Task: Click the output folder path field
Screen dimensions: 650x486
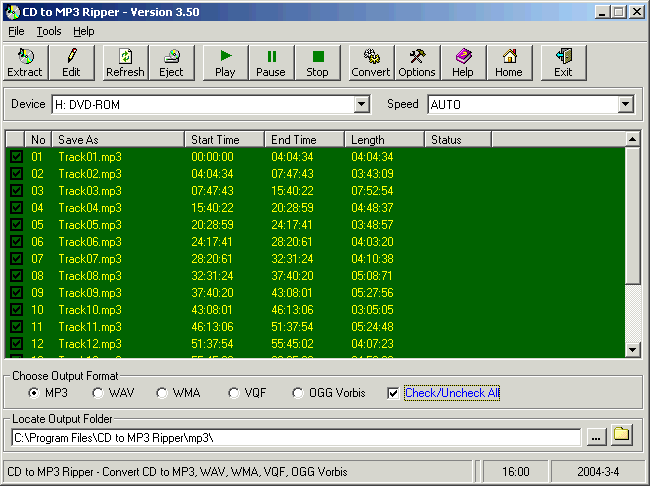Action: [x=296, y=438]
